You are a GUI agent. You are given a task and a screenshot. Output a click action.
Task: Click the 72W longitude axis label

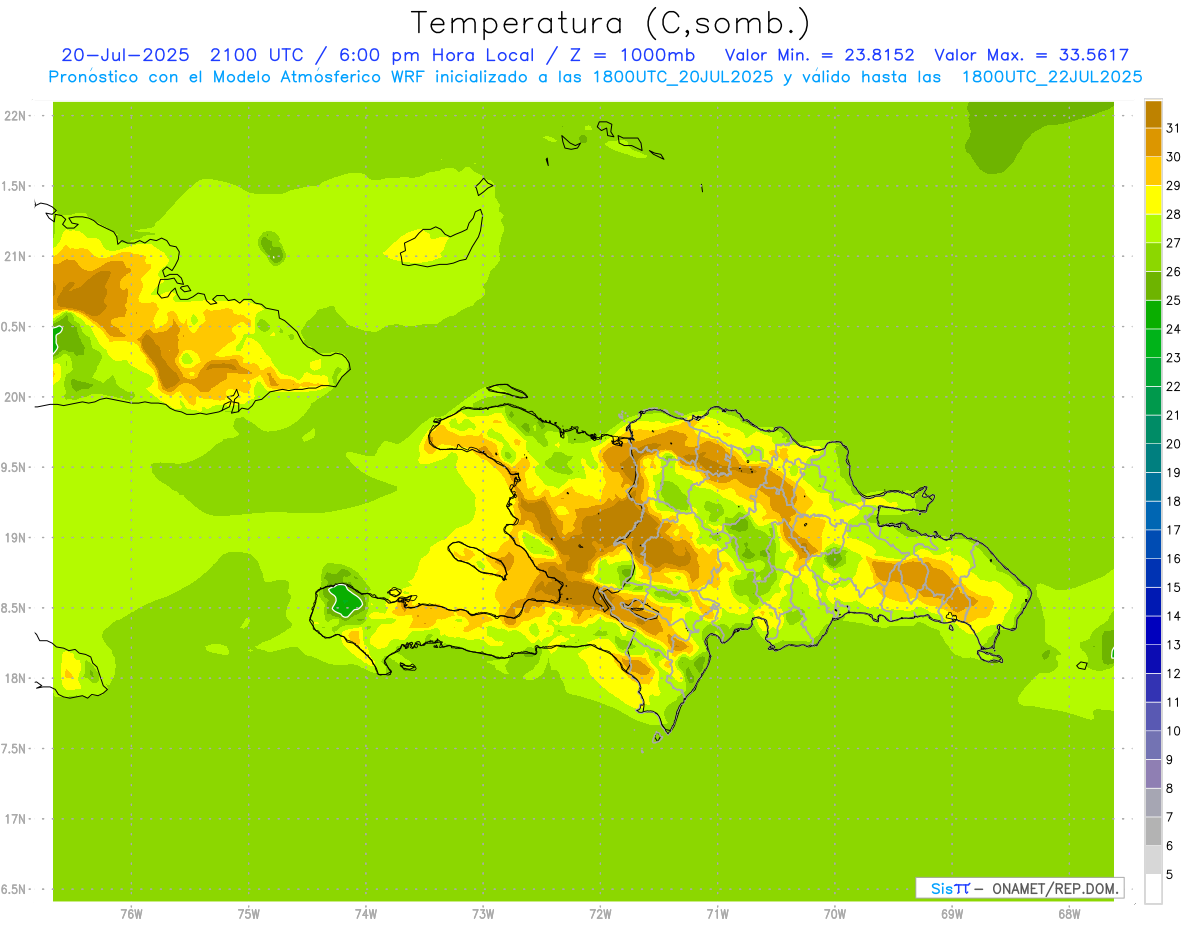[600, 914]
